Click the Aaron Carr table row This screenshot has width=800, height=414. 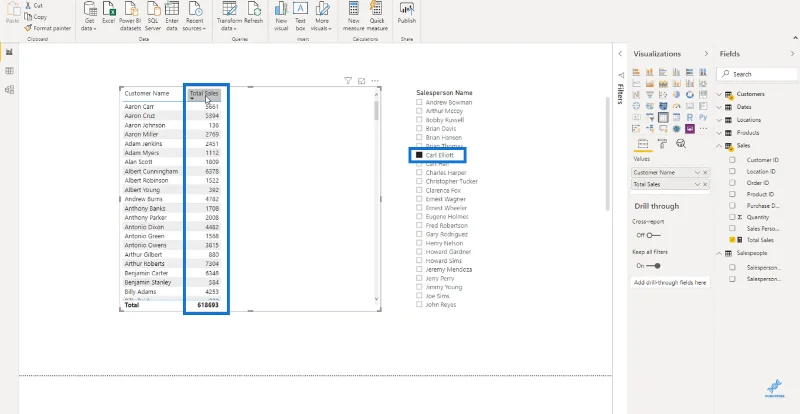point(172,107)
